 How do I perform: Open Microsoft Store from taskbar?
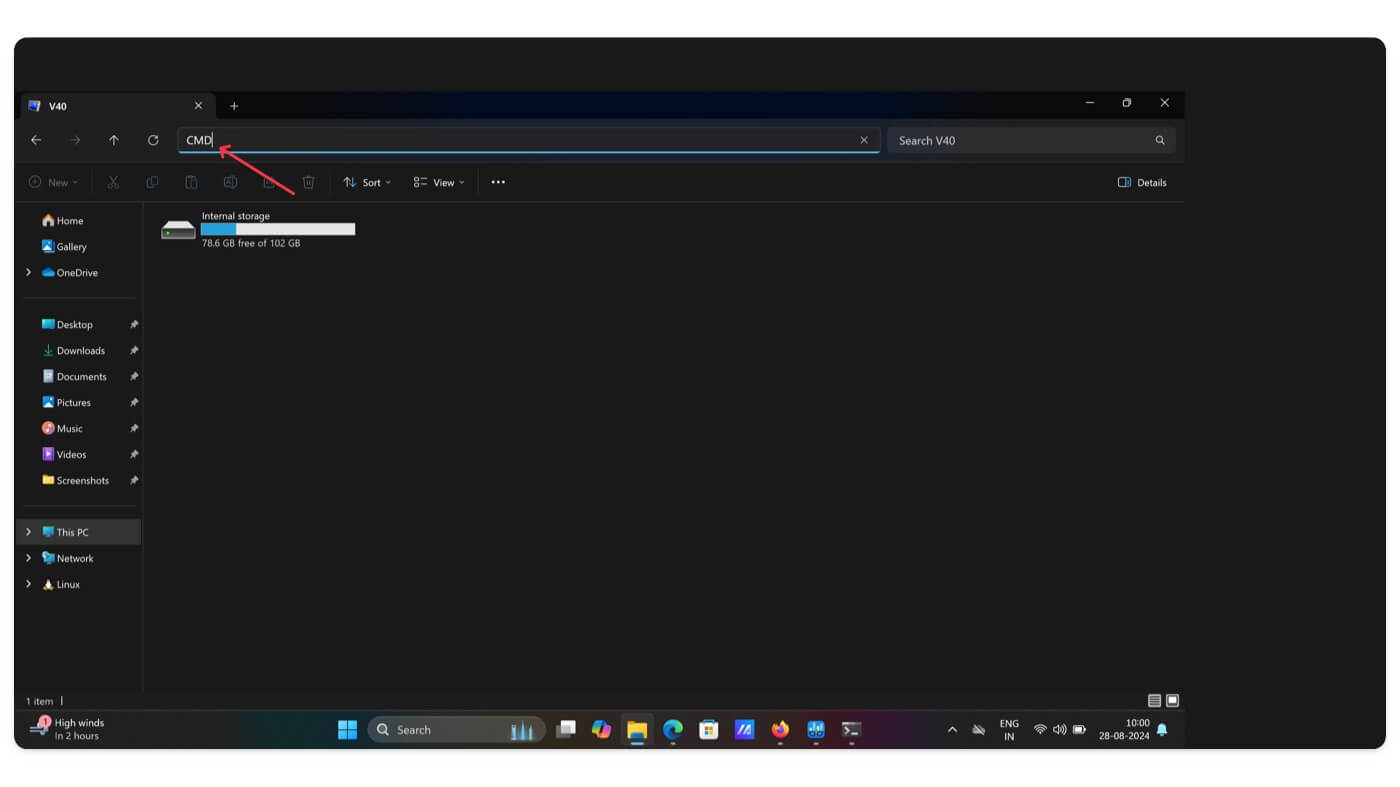709,730
